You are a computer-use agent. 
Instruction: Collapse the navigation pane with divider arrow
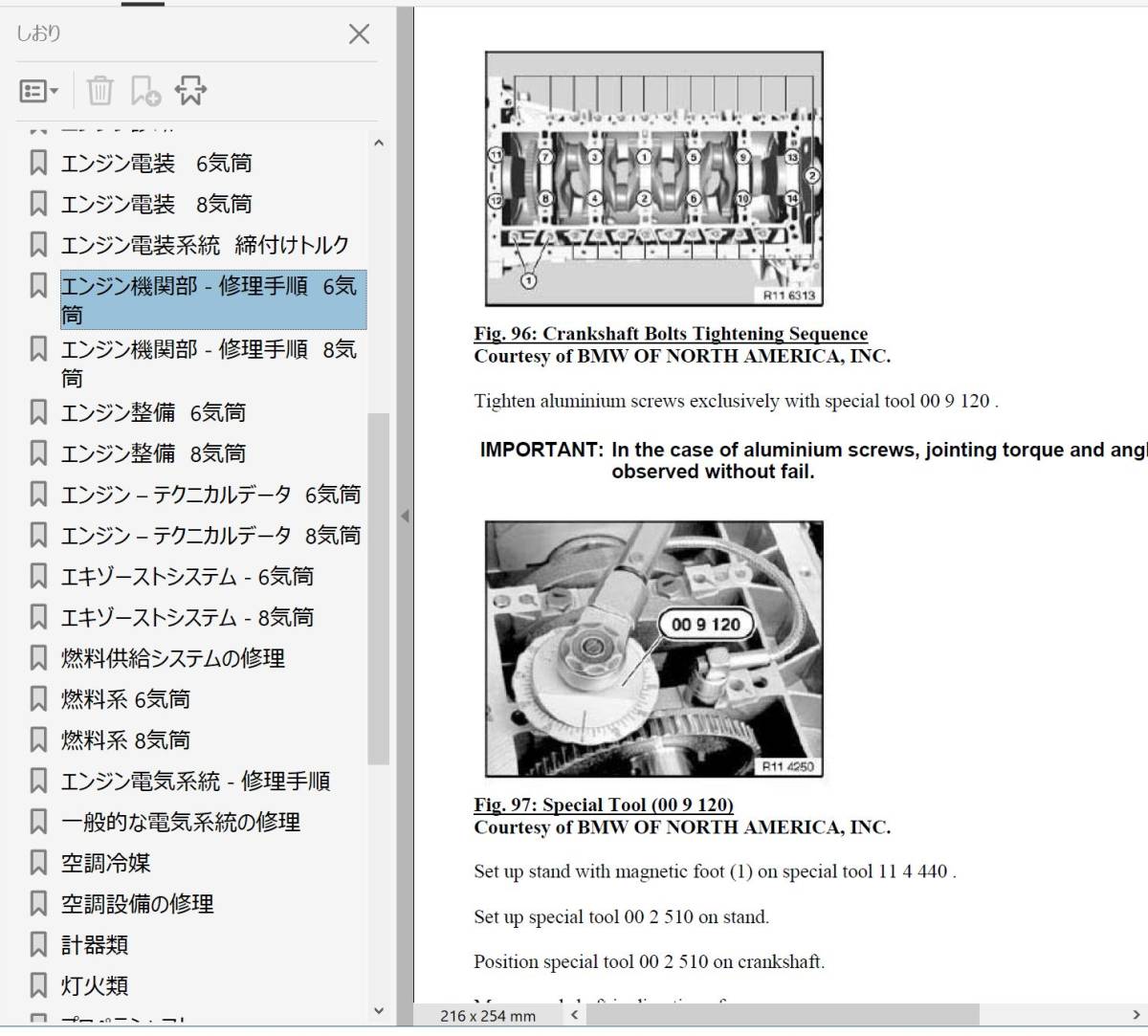405,517
